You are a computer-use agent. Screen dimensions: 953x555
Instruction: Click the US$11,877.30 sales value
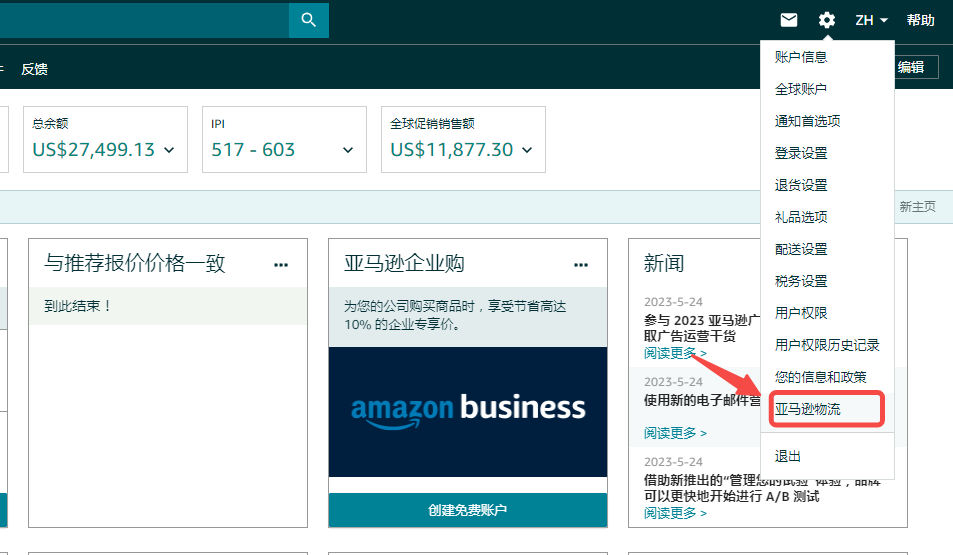pos(452,150)
